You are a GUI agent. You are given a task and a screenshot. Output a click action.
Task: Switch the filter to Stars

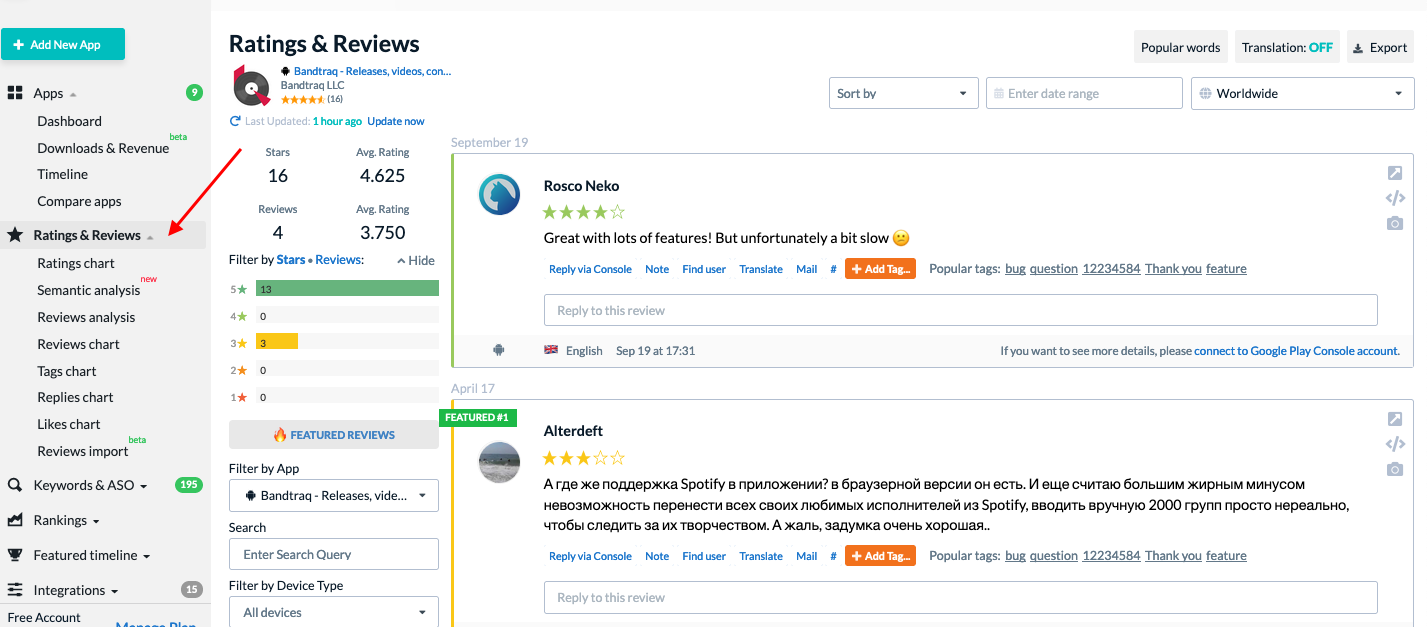click(291, 260)
